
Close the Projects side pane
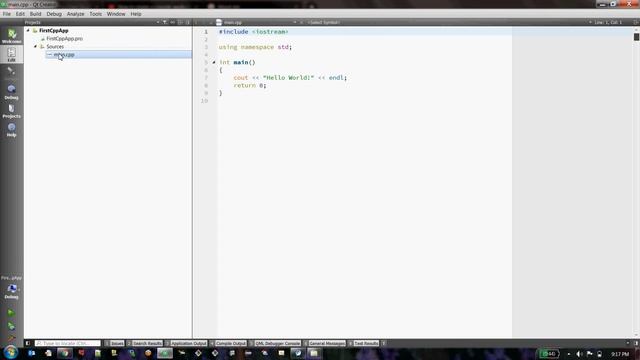[x=188, y=22]
